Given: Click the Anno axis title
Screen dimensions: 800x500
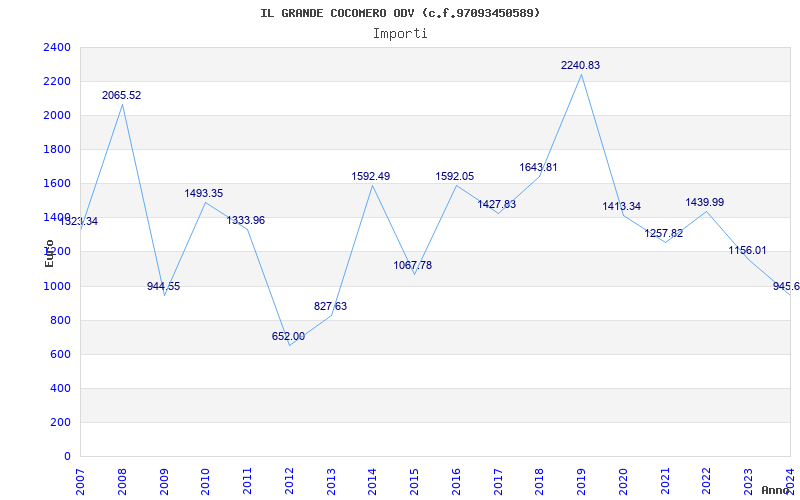Looking at the screenshot, I should [x=776, y=490].
